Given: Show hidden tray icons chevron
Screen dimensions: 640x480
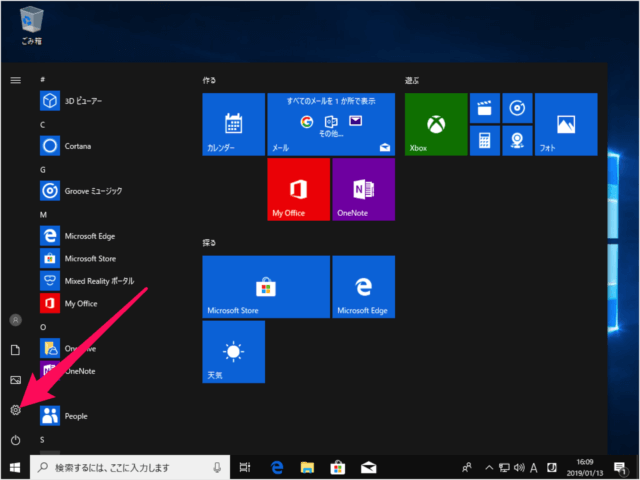Looking at the screenshot, I should point(489,467).
